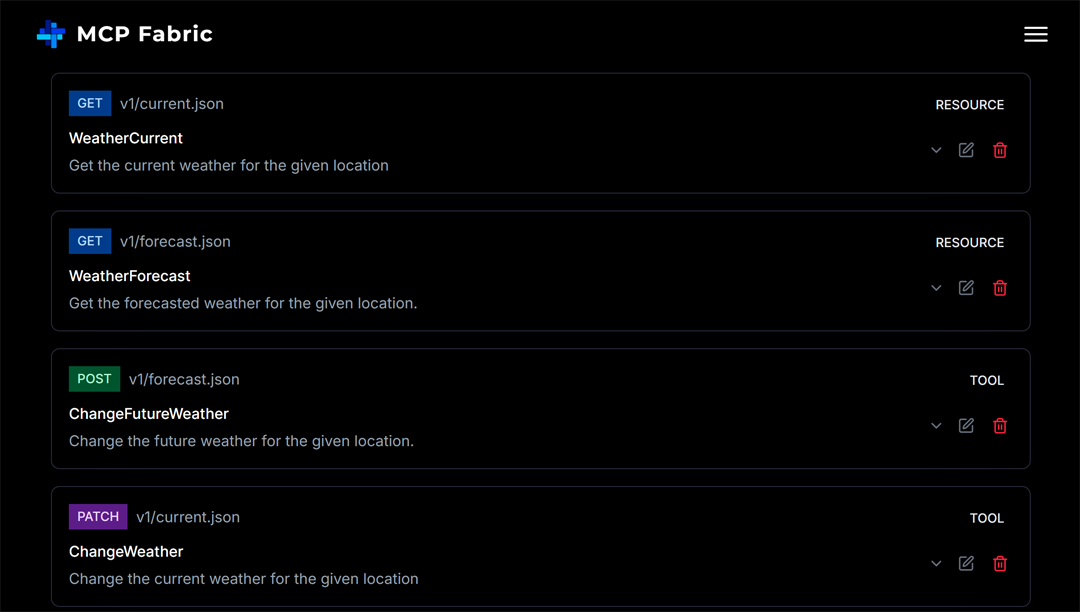
Task: Click the TOOL label on ChangeFutureWeather
Action: coord(986,381)
